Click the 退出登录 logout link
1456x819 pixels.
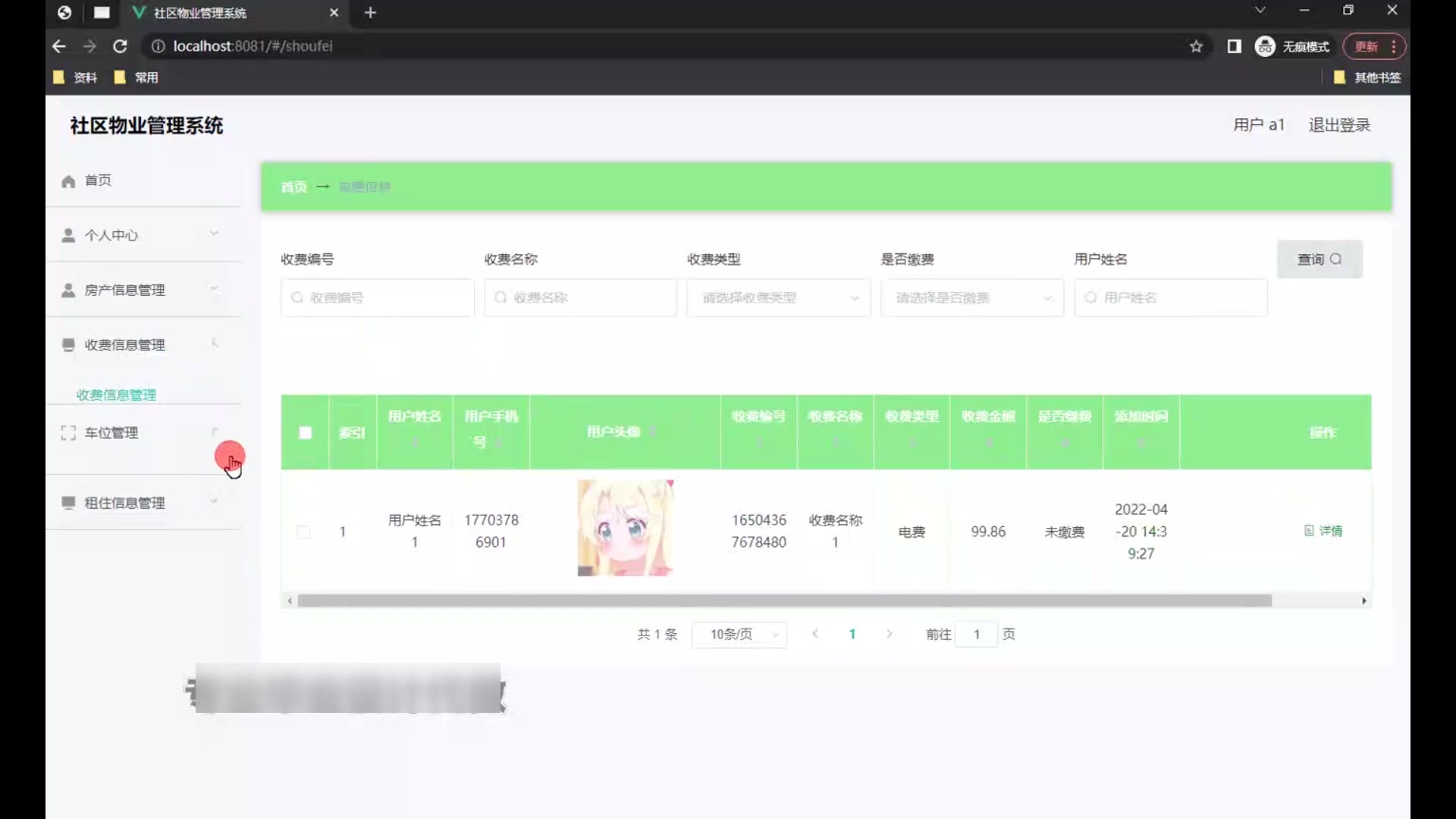coord(1339,125)
